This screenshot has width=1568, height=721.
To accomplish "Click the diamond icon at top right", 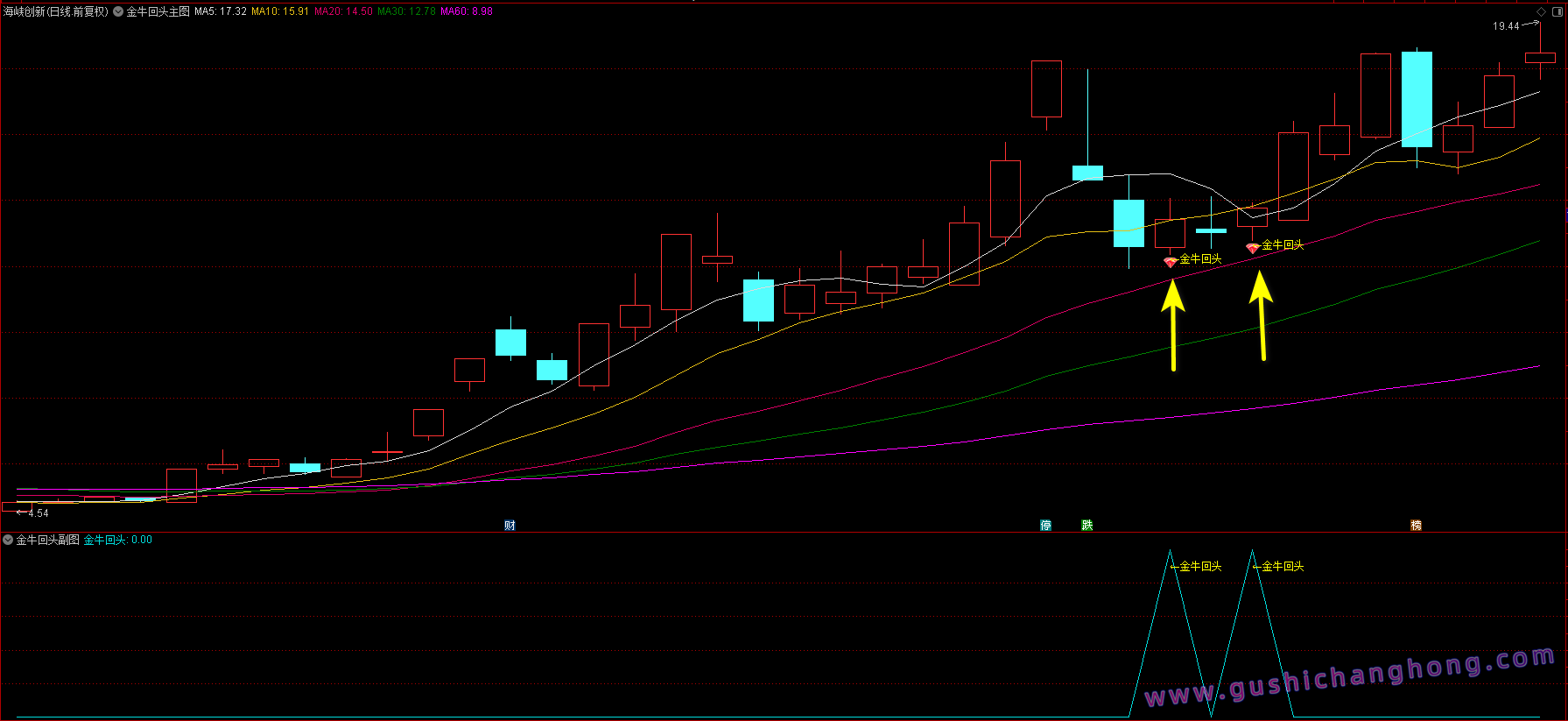I will [x=1542, y=11].
